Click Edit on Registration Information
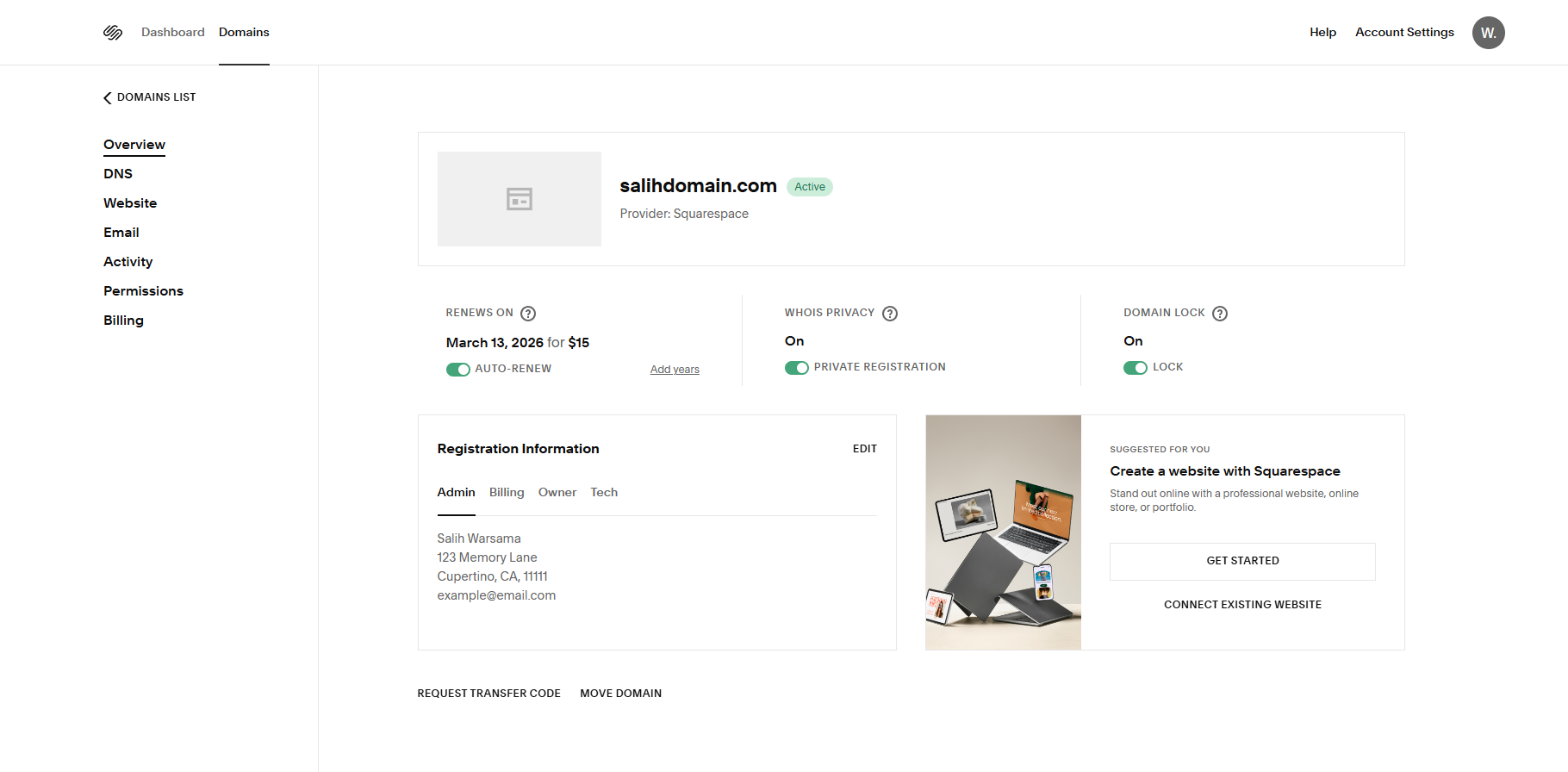The image size is (1568, 772). [865, 449]
